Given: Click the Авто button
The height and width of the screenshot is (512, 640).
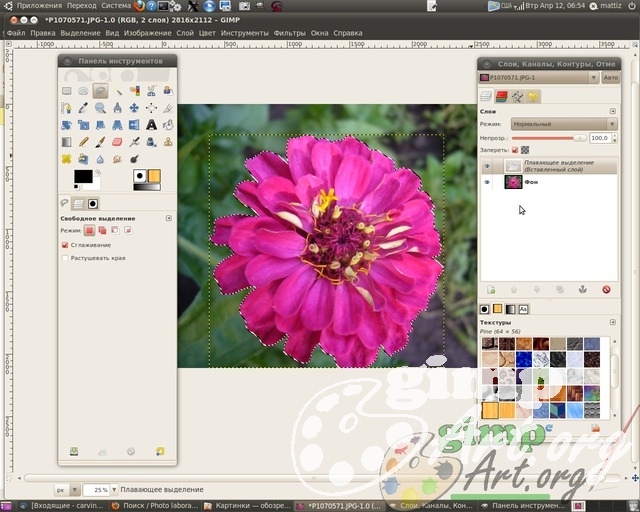Looking at the screenshot, I should pyautogui.click(x=611, y=78).
